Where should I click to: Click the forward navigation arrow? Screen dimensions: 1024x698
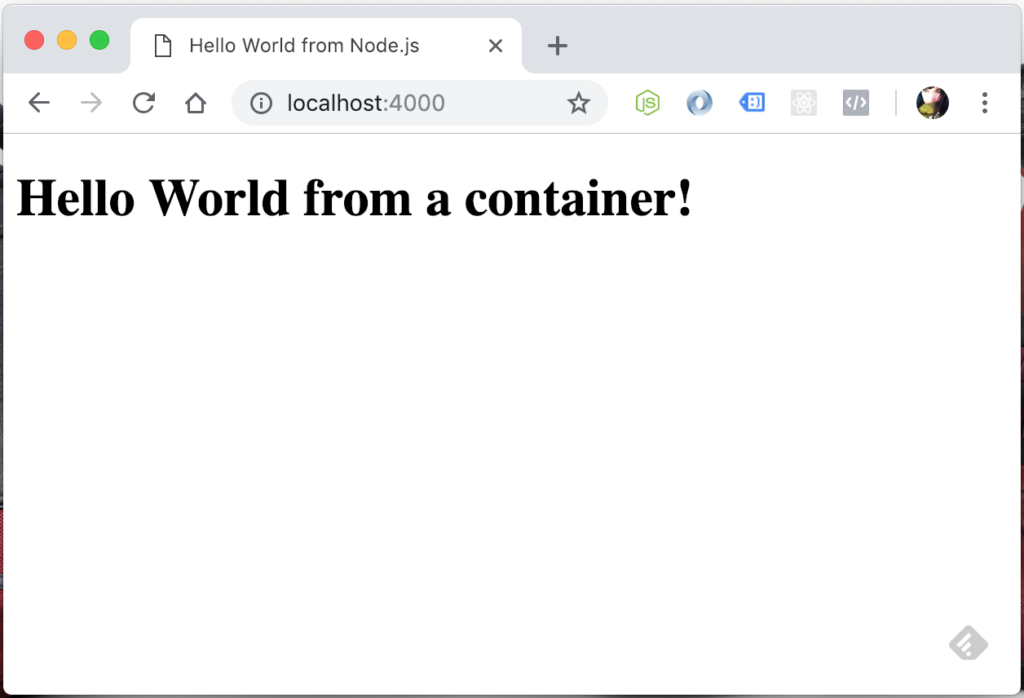tap(91, 103)
